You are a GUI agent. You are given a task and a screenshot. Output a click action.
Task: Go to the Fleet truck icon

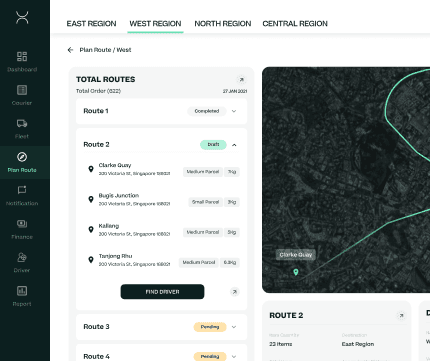[22, 123]
